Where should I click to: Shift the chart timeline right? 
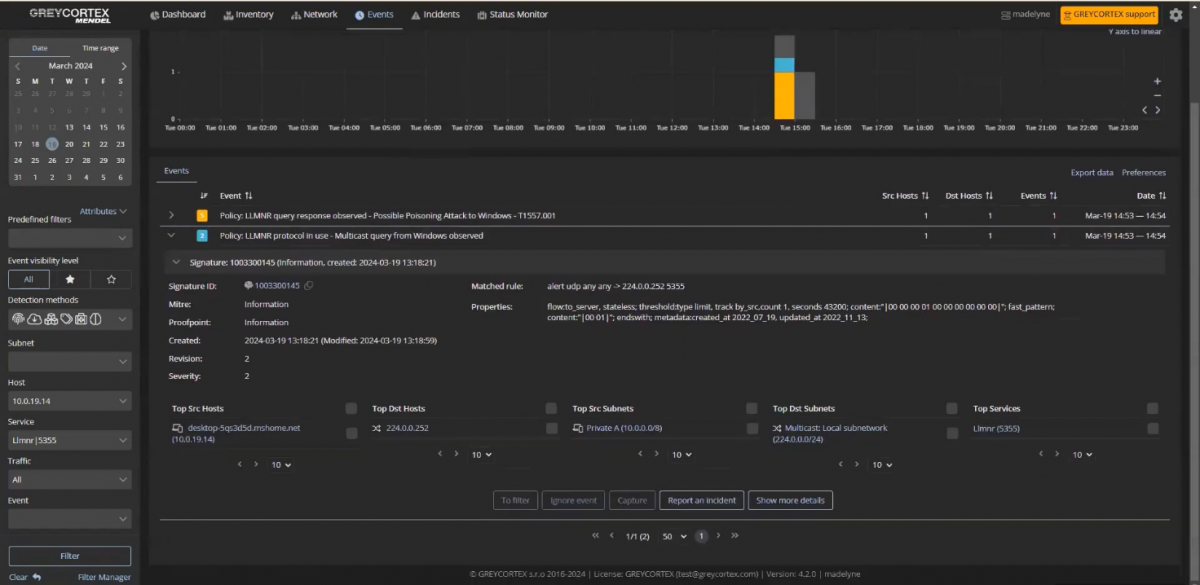1158,110
